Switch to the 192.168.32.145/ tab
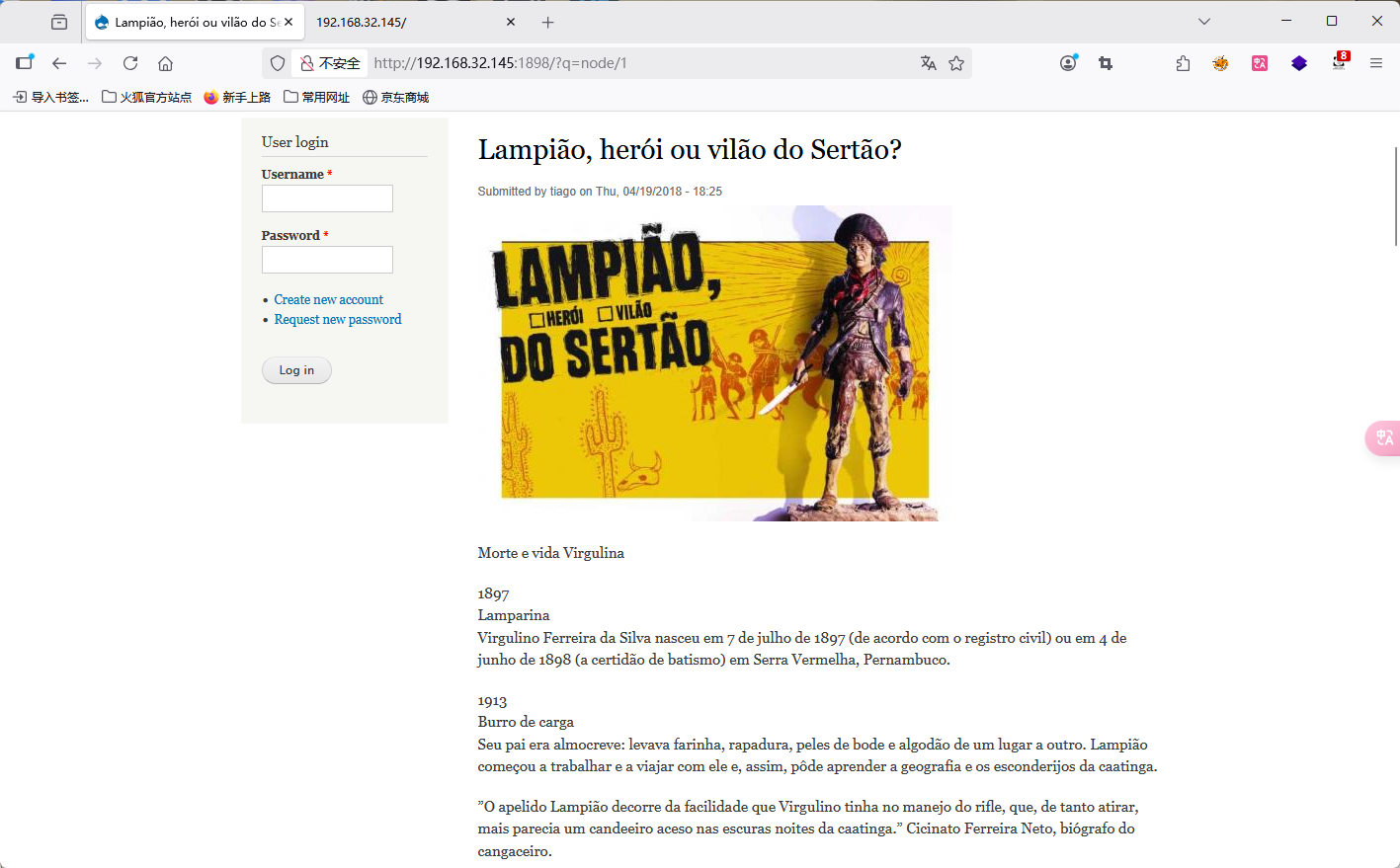 coord(415,22)
